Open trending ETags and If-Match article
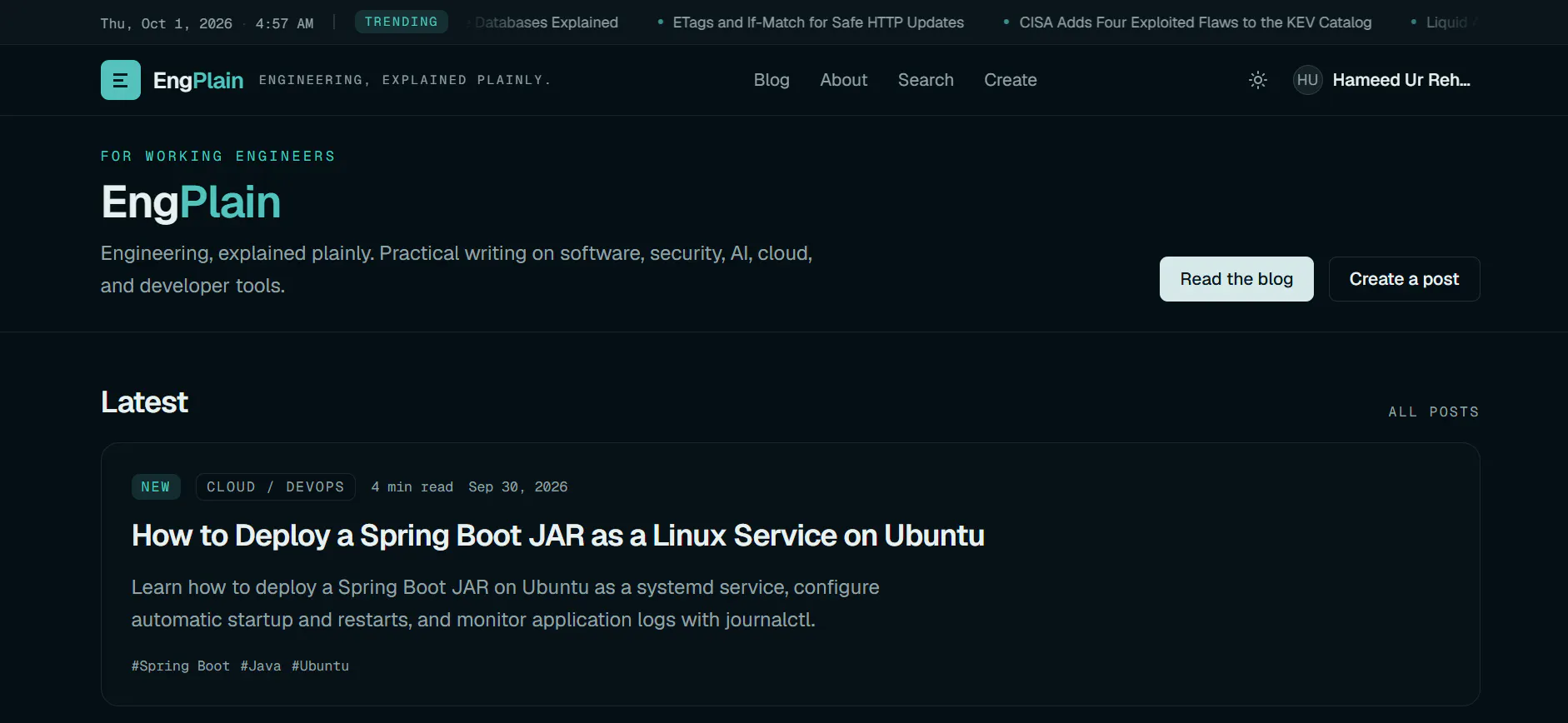 tap(818, 22)
